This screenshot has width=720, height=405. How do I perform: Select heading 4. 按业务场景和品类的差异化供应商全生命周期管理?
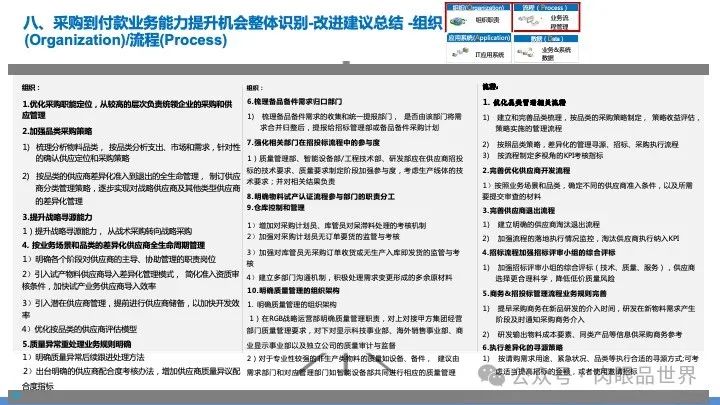coord(113,245)
